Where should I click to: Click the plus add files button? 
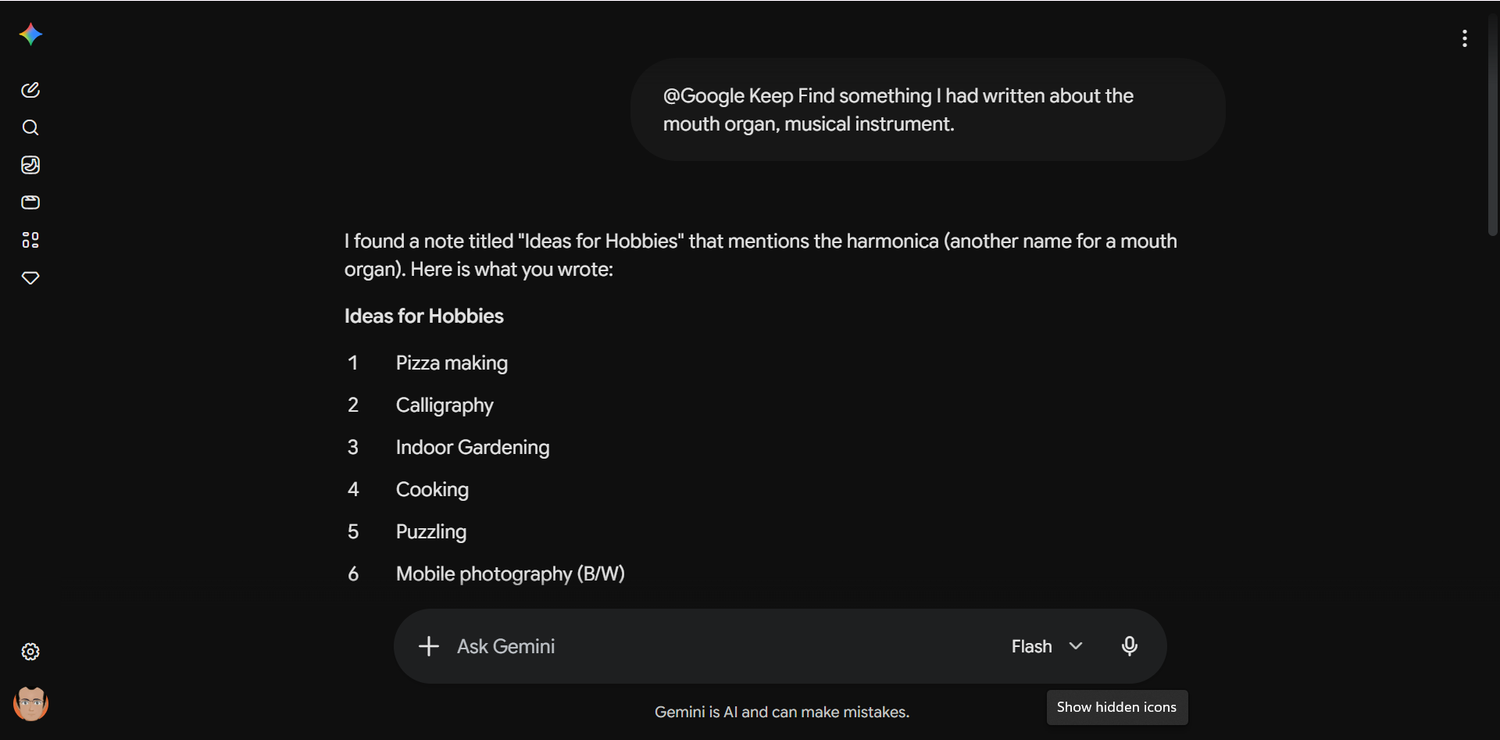pos(429,646)
